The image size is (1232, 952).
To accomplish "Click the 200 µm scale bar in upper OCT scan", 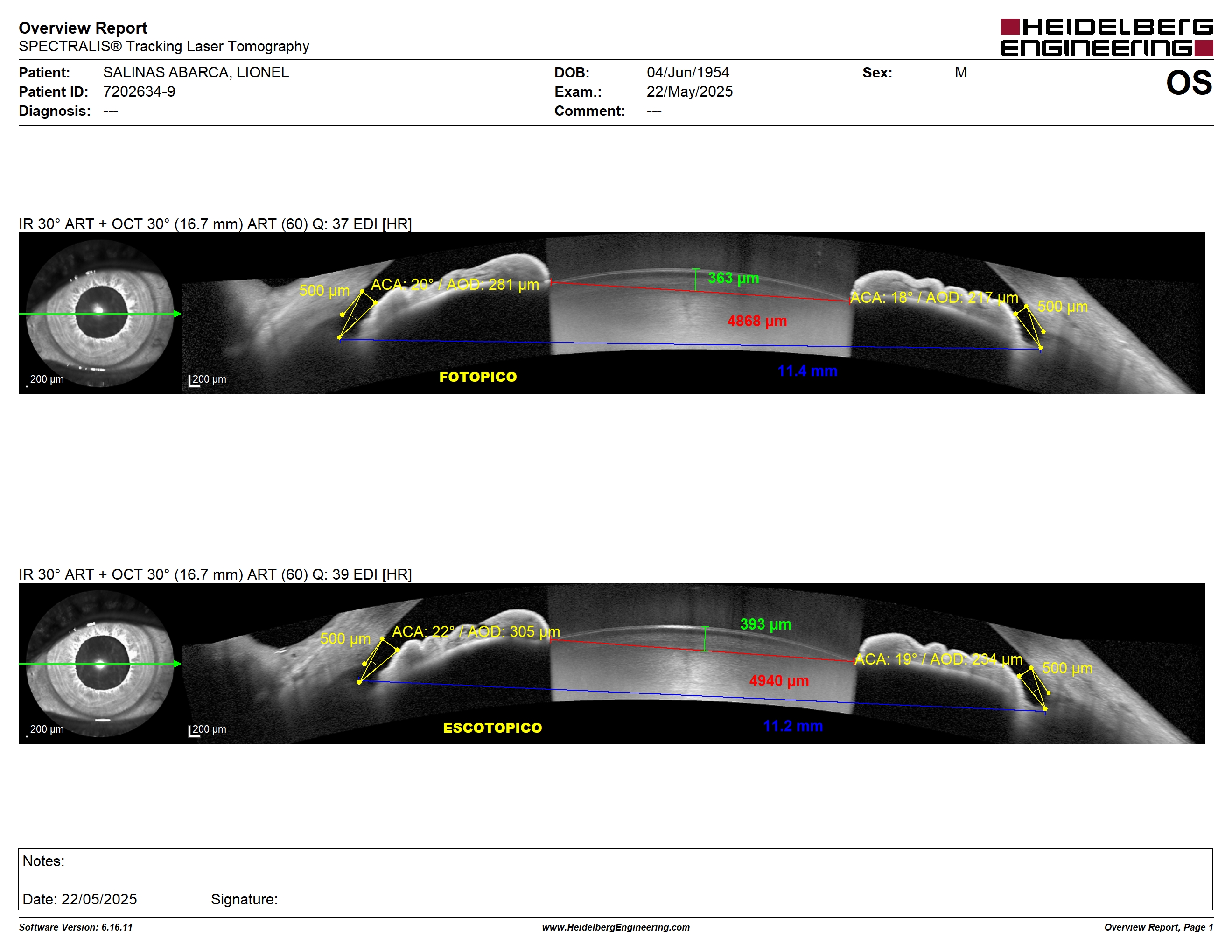I will pos(207,380).
